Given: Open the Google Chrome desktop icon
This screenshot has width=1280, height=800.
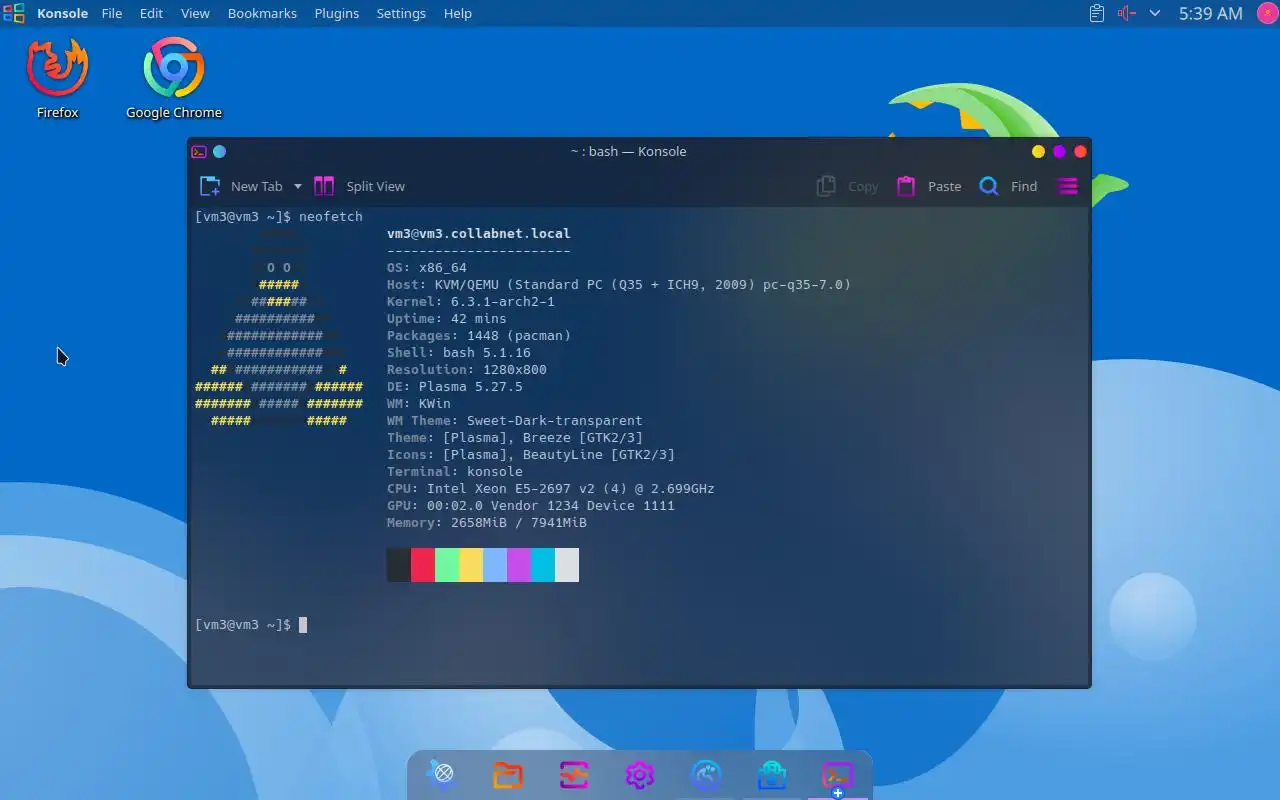Looking at the screenshot, I should (174, 78).
